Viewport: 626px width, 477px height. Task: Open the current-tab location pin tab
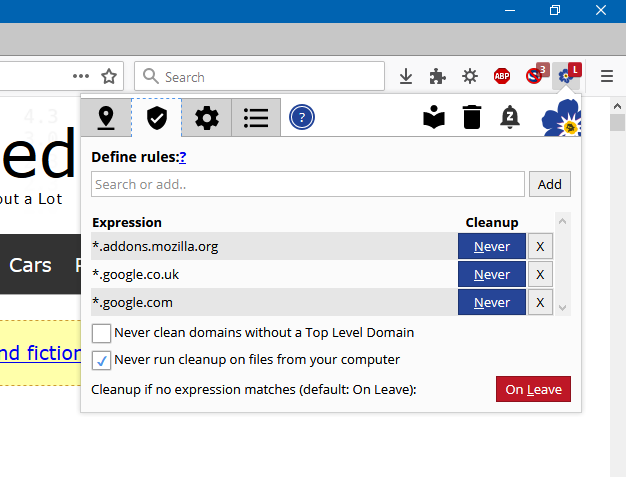(106, 118)
